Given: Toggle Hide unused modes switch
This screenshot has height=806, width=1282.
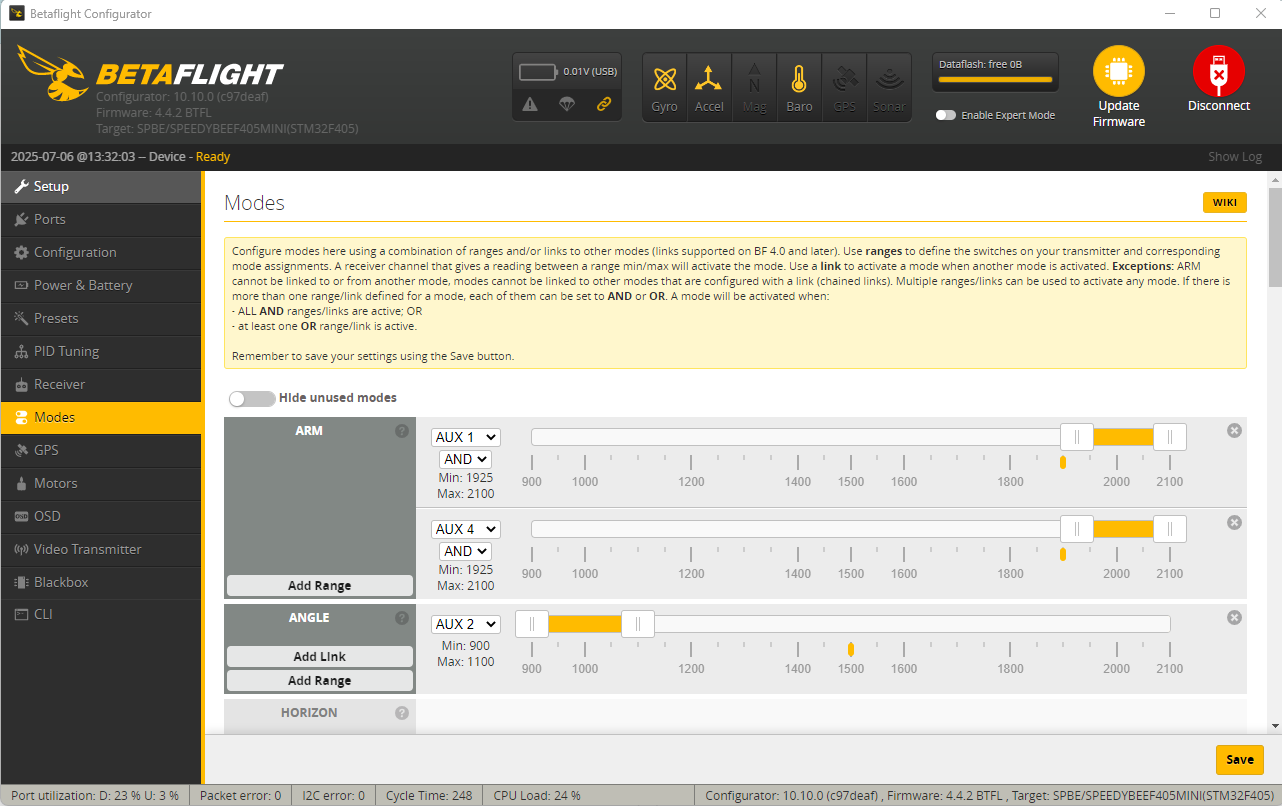Looking at the screenshot, I should 252,398.
